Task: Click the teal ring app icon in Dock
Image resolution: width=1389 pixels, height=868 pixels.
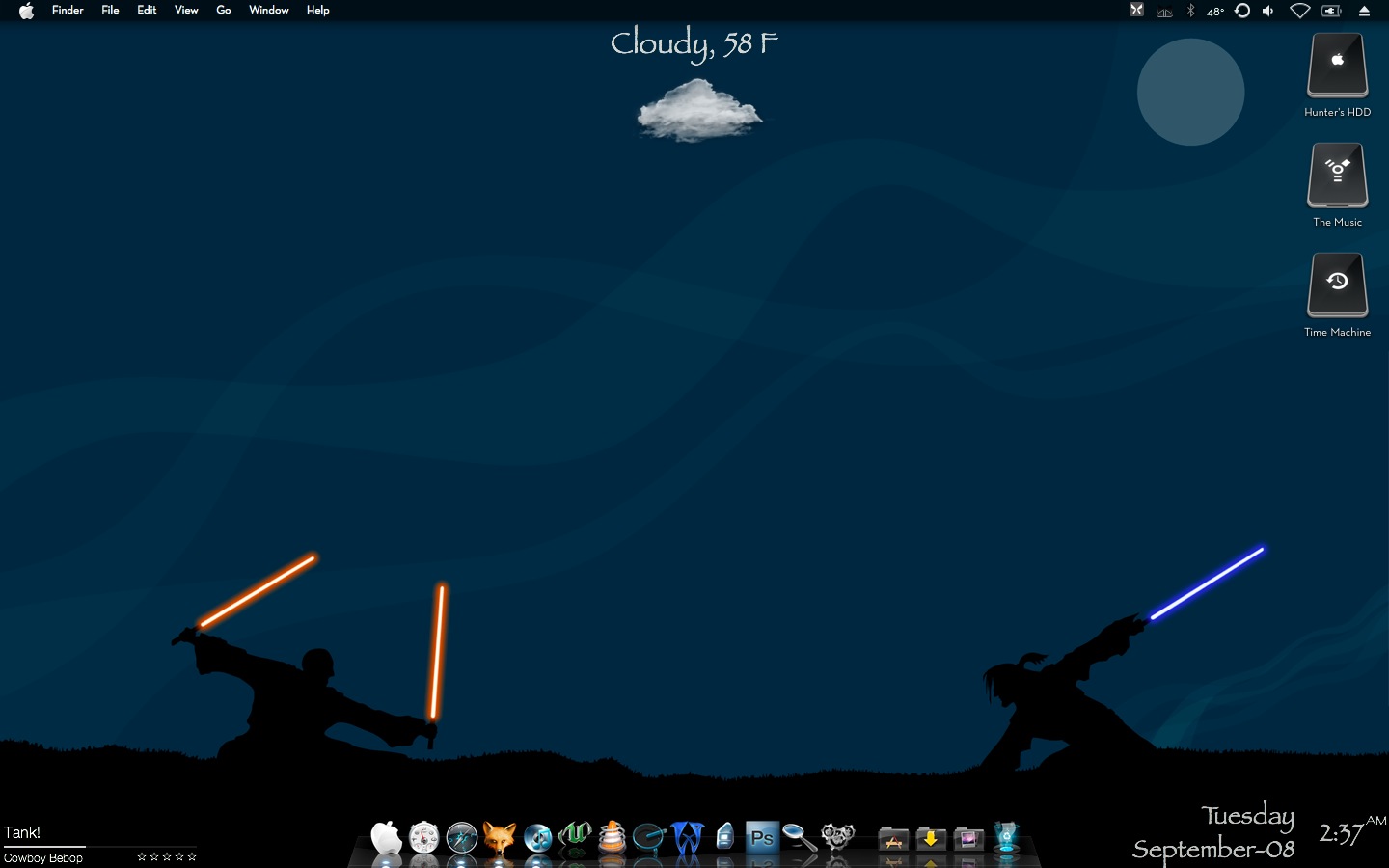Action: click(649, 837)
